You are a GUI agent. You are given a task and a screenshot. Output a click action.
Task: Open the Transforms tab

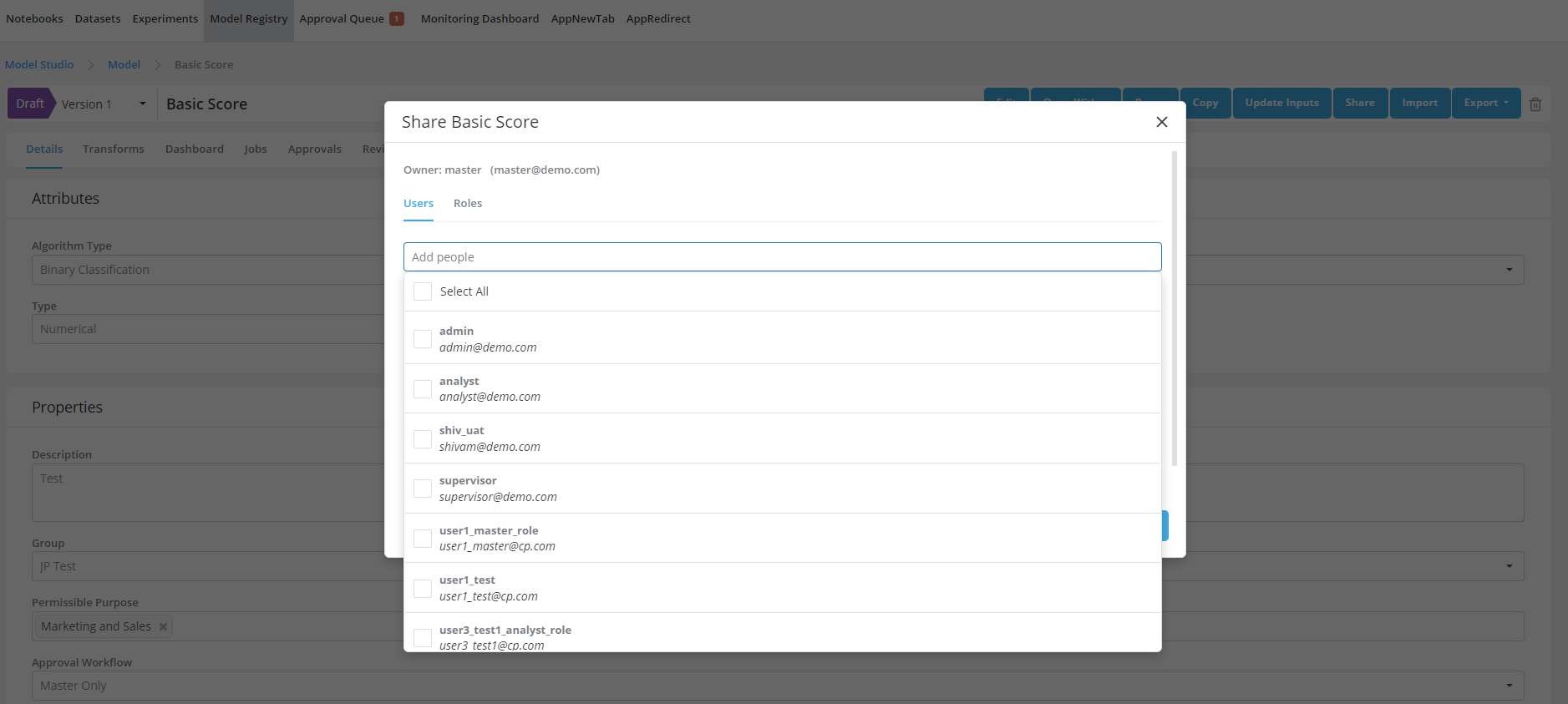pyautogui.click(x=114, y=149)
